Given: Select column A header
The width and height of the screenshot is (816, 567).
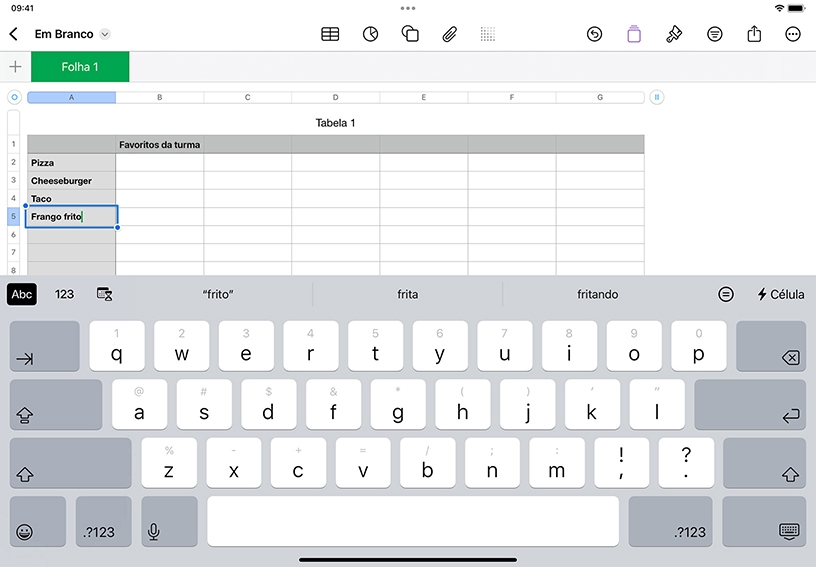Looking at the screenshot, I should click(71, 97).
